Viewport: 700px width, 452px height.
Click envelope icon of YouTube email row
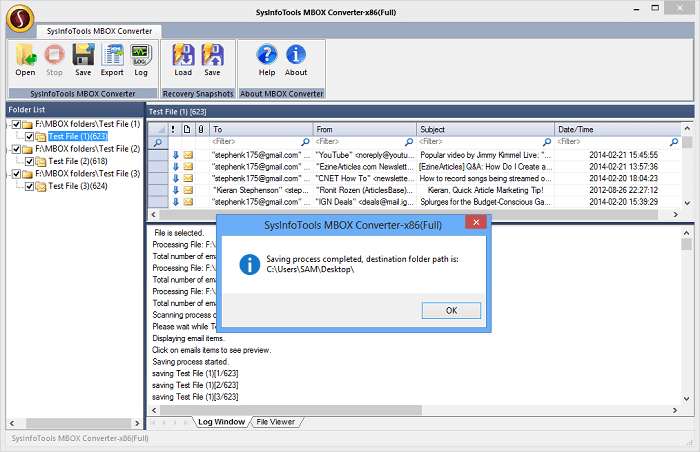(x=188, y=155)
